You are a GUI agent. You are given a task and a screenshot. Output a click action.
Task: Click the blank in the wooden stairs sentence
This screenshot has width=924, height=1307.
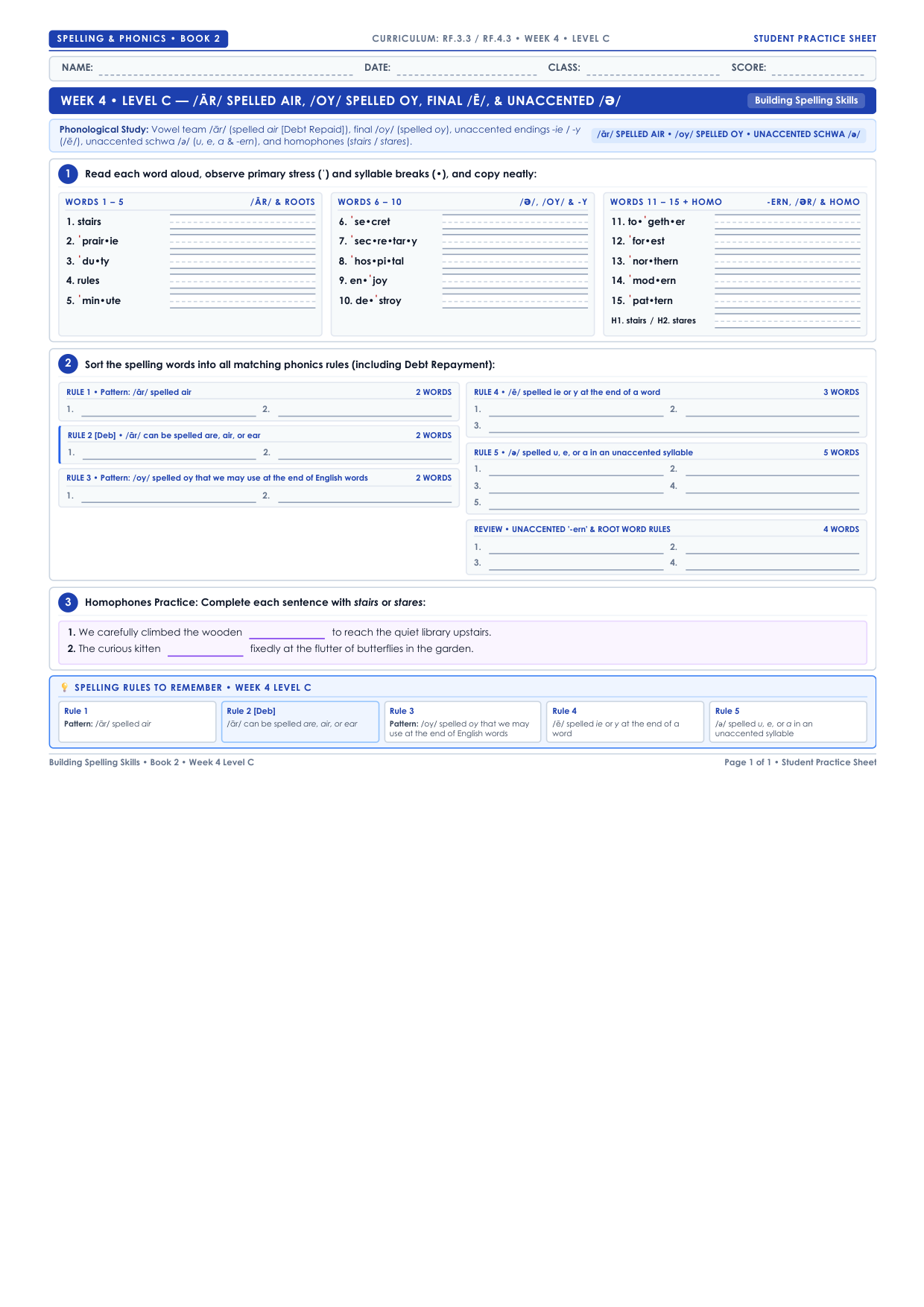[x=287, y=633]
